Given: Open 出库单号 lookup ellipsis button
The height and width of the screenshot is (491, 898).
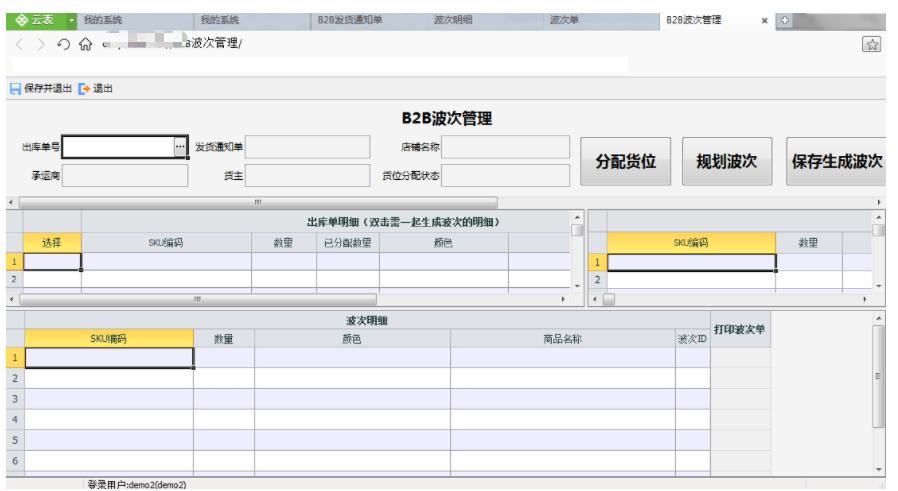Looking at the screenshot, I should (180, 147).
